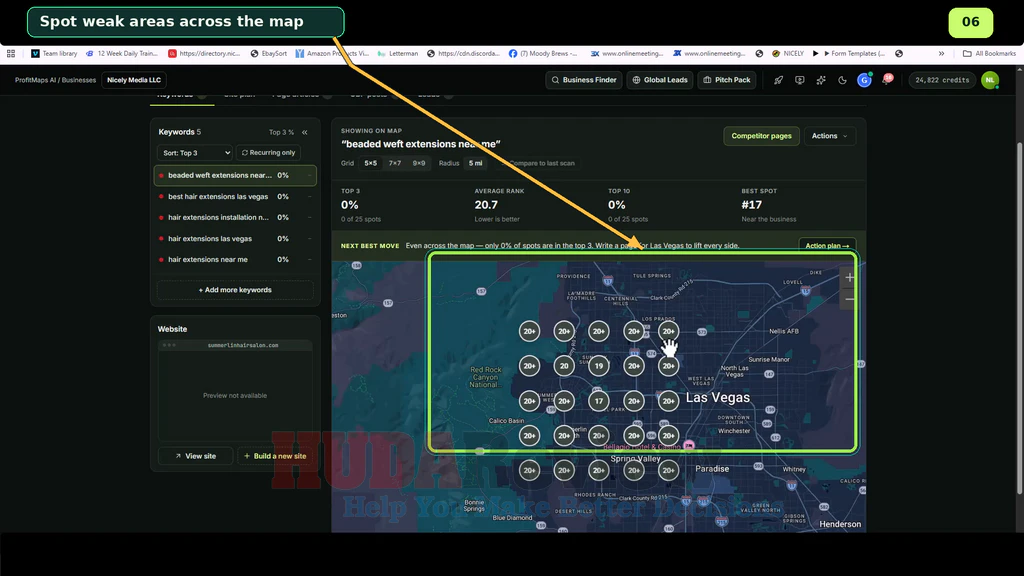Viewport: 1024px width, 576px height.
Task: Select the 5×5 grid size
Action: pos(370,163)
